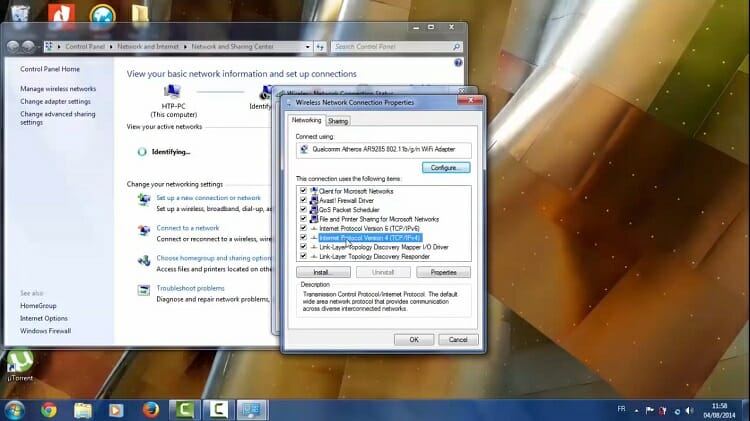Expand breadcrumb arrow before Control Panel
Viewport: 750px width, 421px height.
click(x=59, y=46)
